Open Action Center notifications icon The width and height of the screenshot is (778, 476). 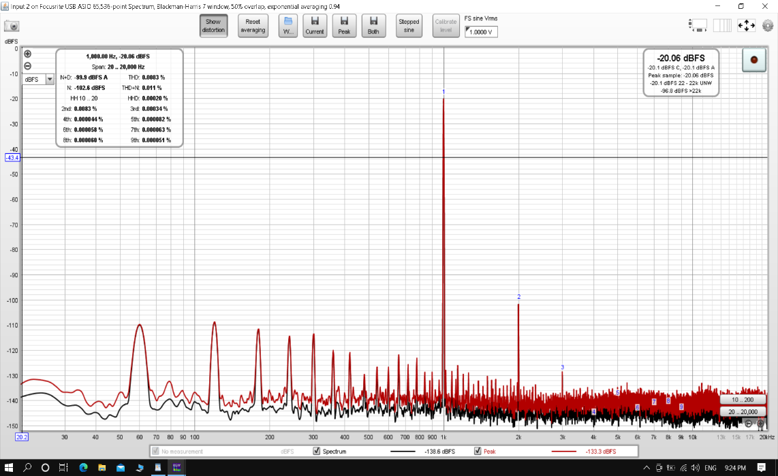[762, 468]
